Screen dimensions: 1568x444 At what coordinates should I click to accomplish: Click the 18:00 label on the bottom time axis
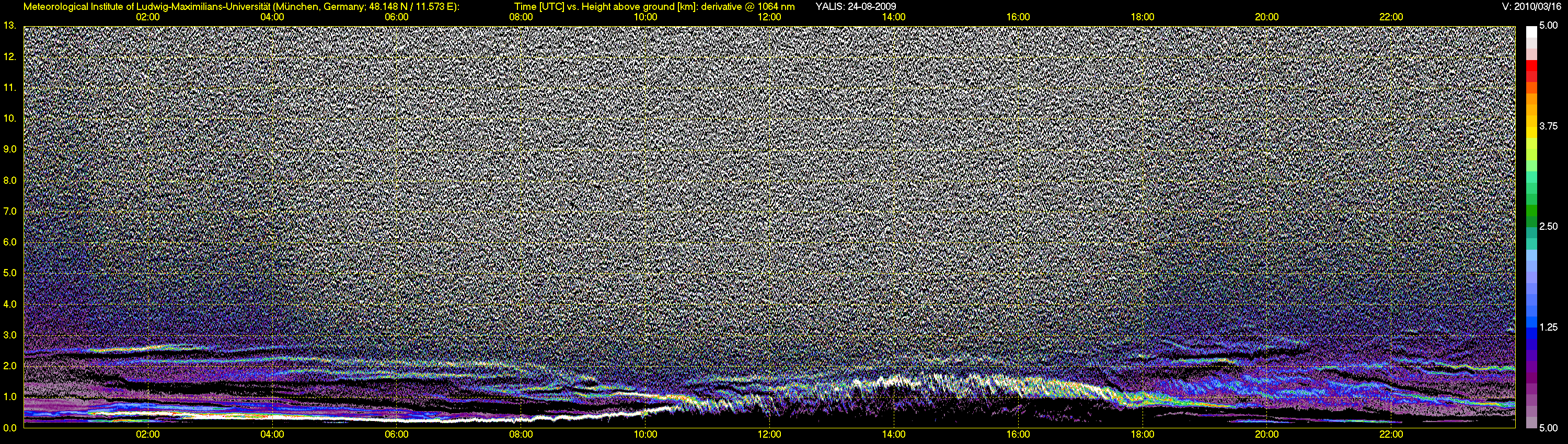point(1143,435)
